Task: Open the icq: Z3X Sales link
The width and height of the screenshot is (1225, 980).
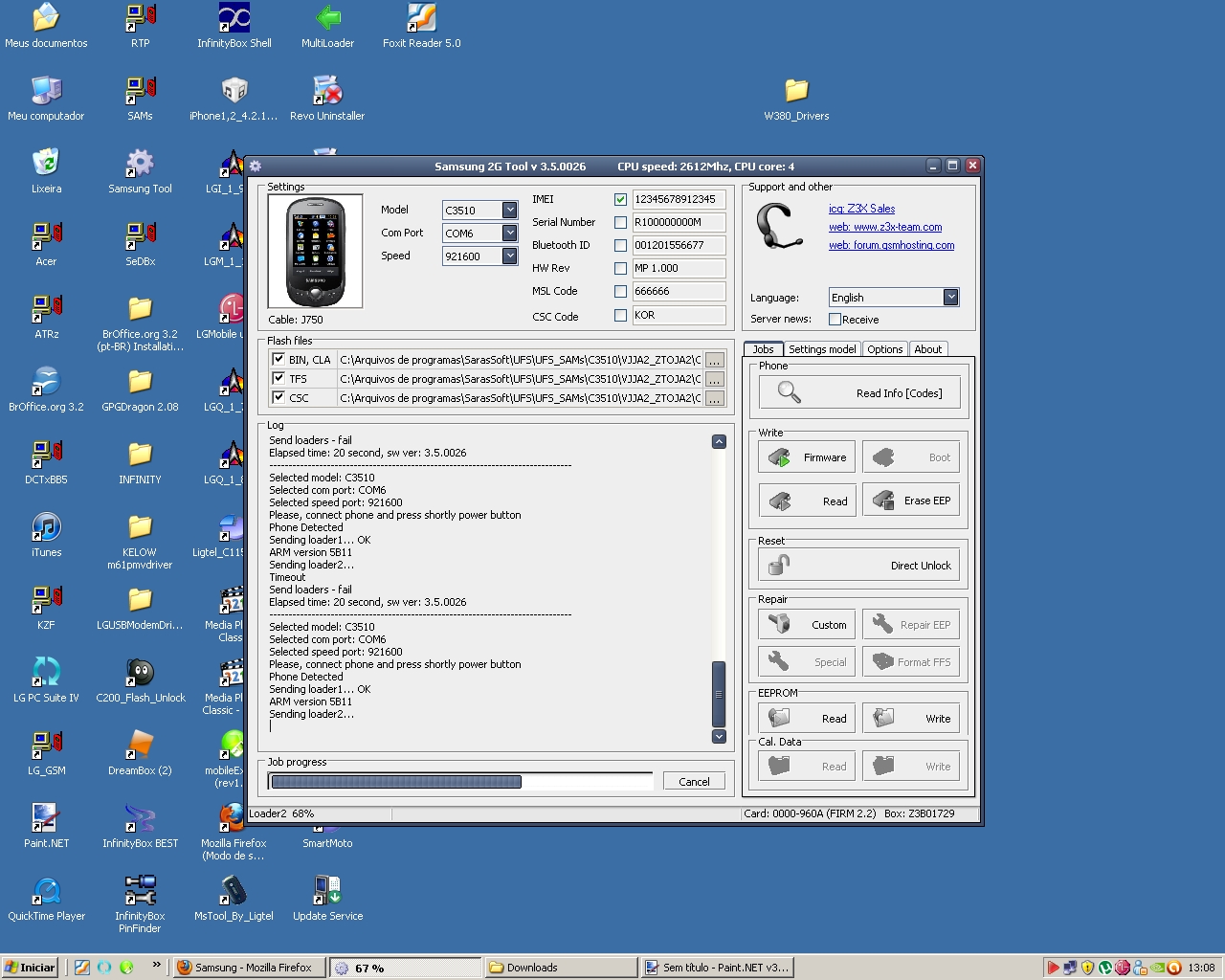Action: 861,209
